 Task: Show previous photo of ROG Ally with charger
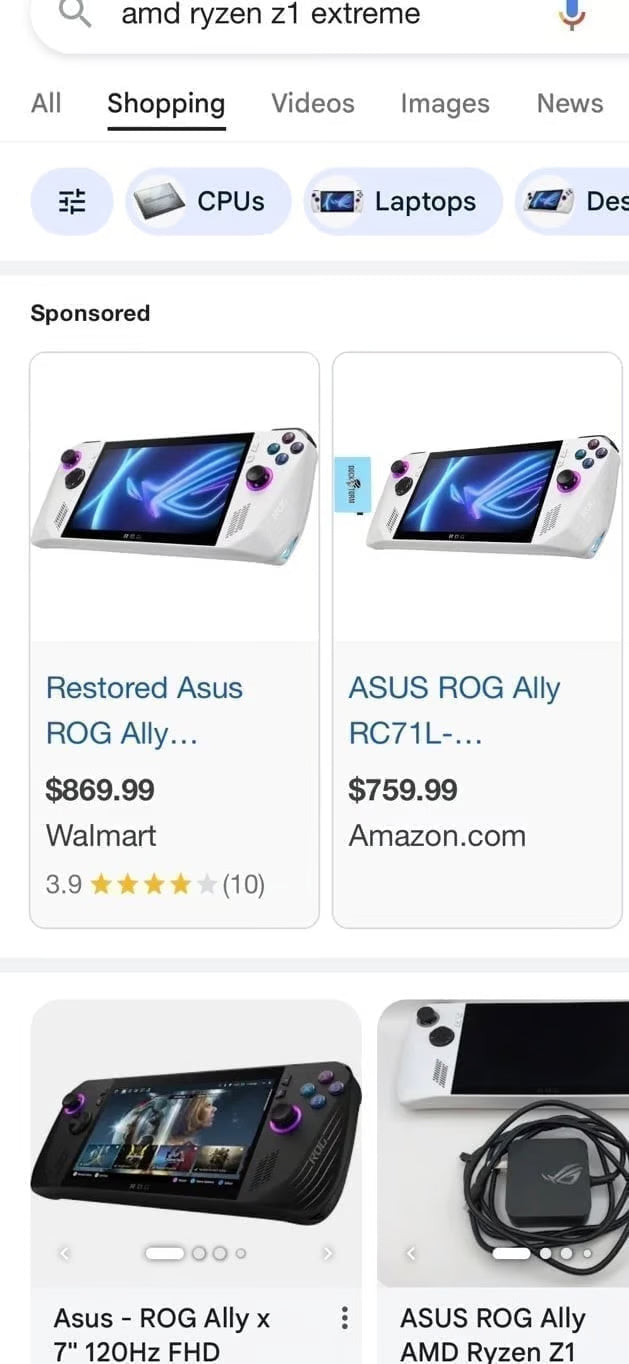point(412,1252)
